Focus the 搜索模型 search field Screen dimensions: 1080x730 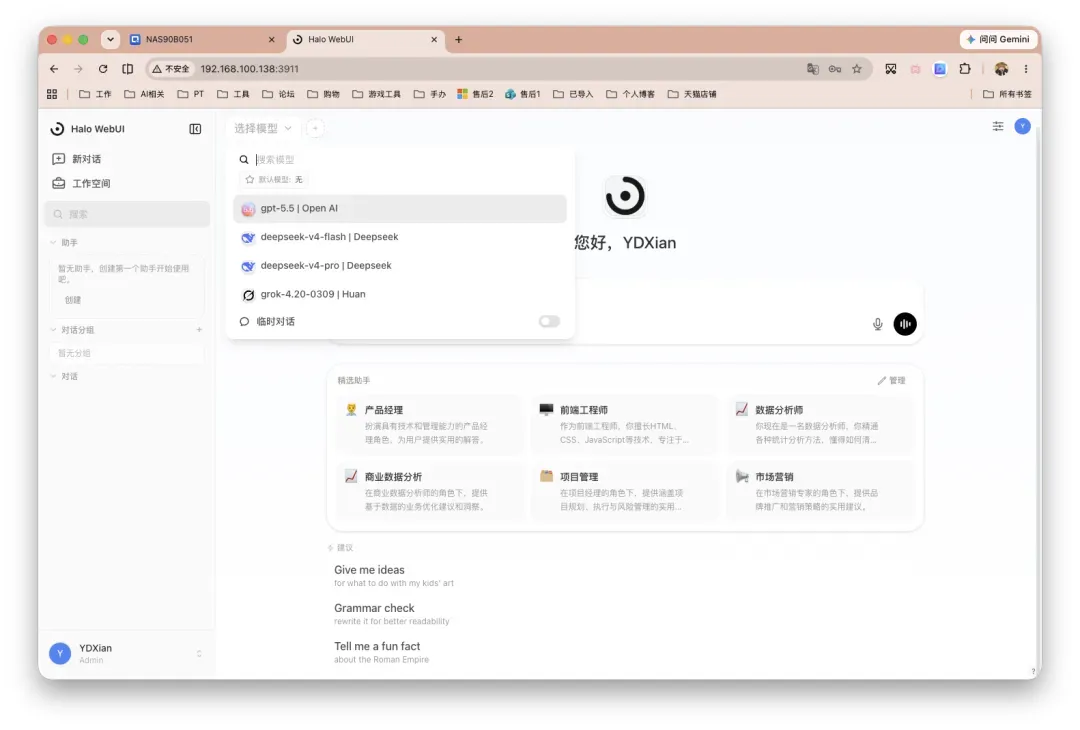click(x=406, y=159)
